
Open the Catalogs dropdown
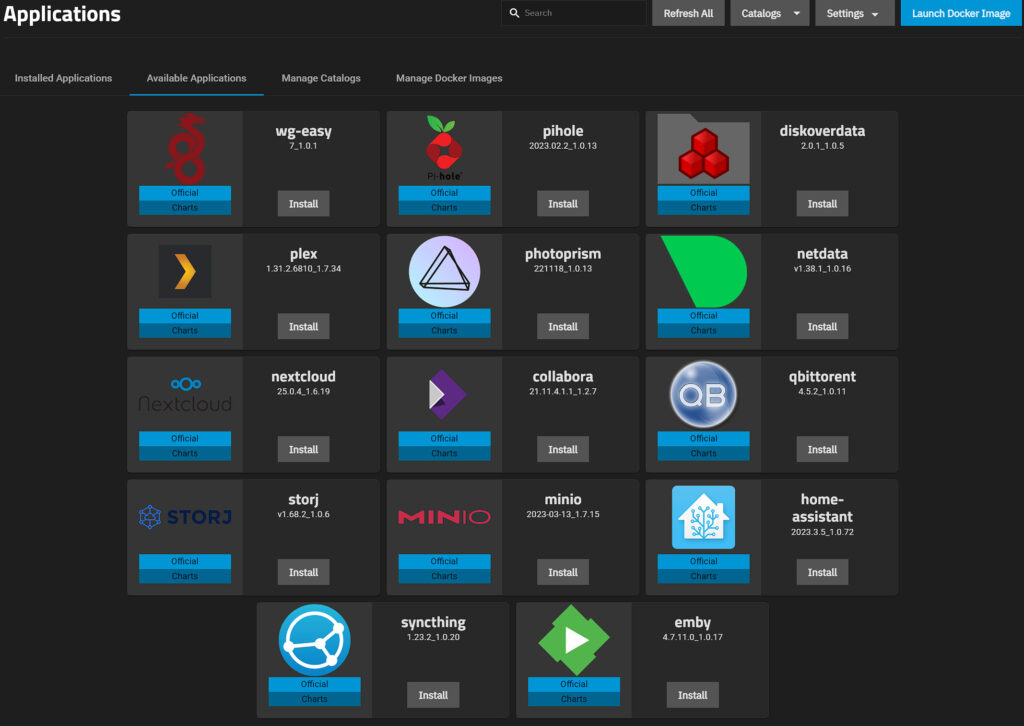tap(770, 13)
